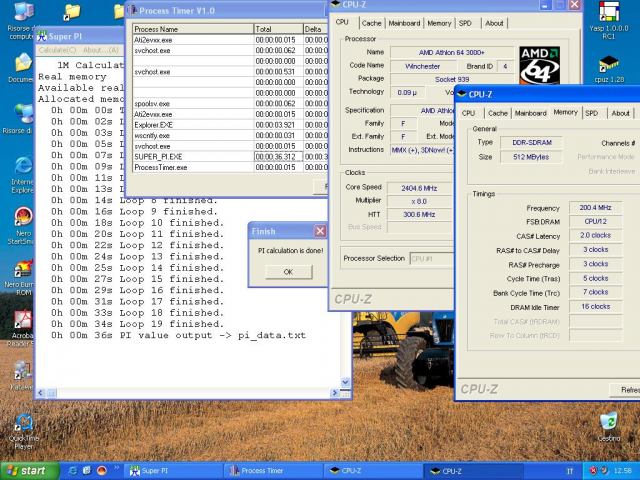Click Super PI horizontal scroll right arrow
This screenshot has height=480, width=640.
coord(335,393)
